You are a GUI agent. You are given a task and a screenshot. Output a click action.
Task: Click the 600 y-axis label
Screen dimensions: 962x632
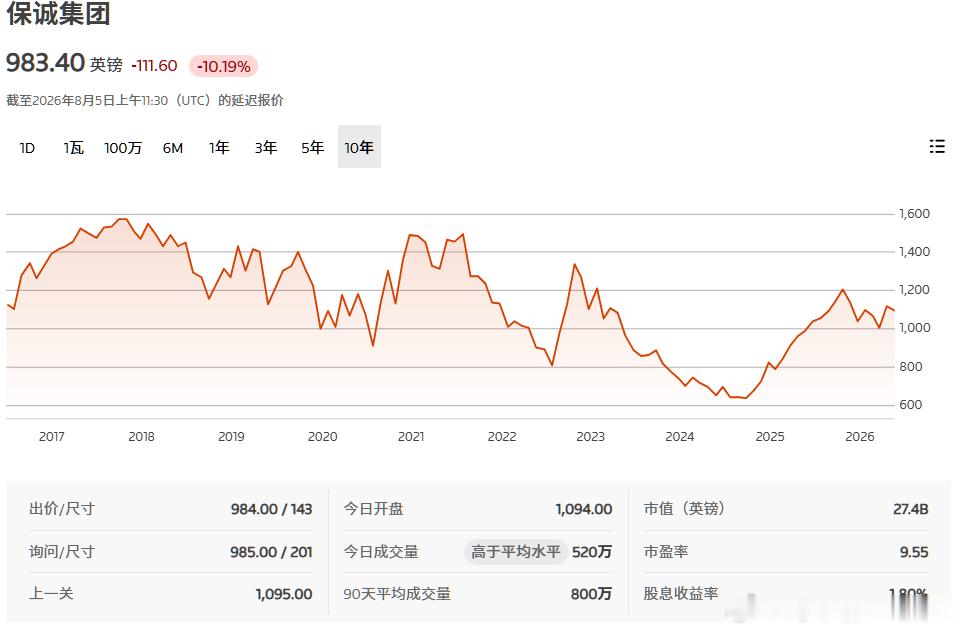click(910, 404)
